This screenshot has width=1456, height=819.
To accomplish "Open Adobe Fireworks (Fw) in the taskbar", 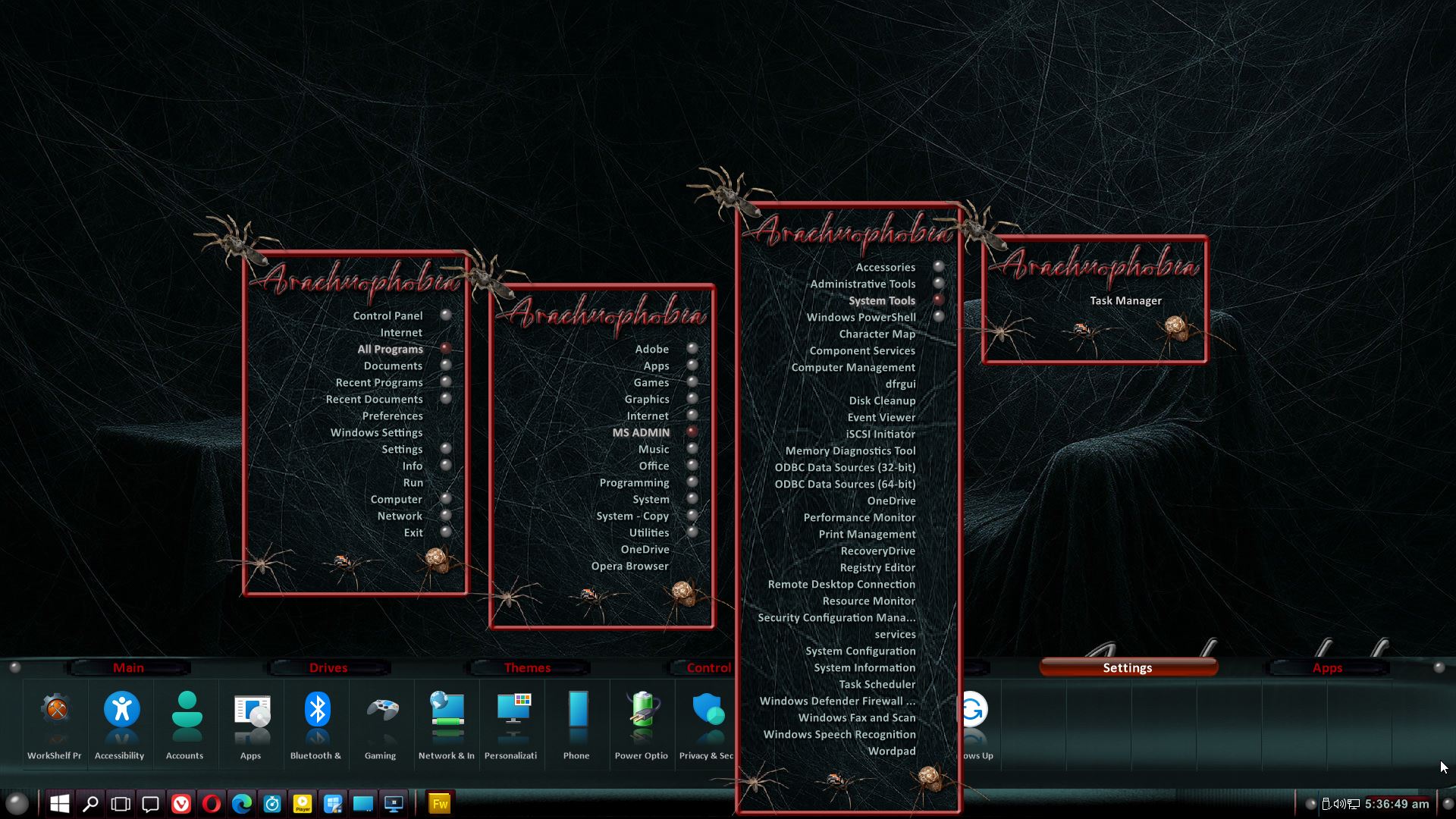I will 440,804.
